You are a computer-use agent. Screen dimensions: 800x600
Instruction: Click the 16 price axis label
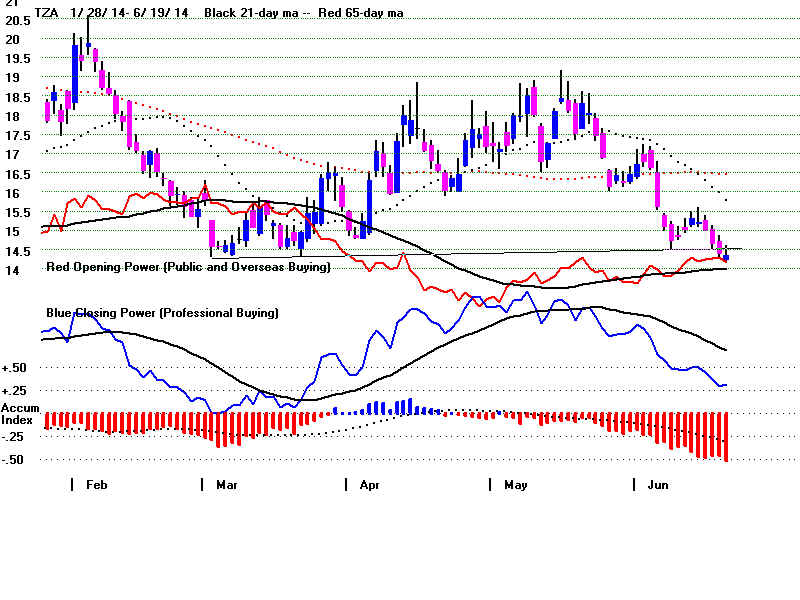(12, 193)
